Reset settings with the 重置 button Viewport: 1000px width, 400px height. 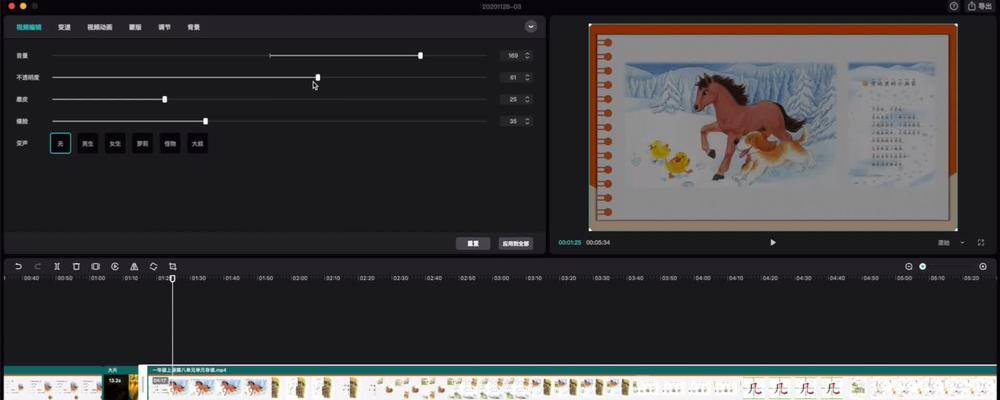click(473, 244)
